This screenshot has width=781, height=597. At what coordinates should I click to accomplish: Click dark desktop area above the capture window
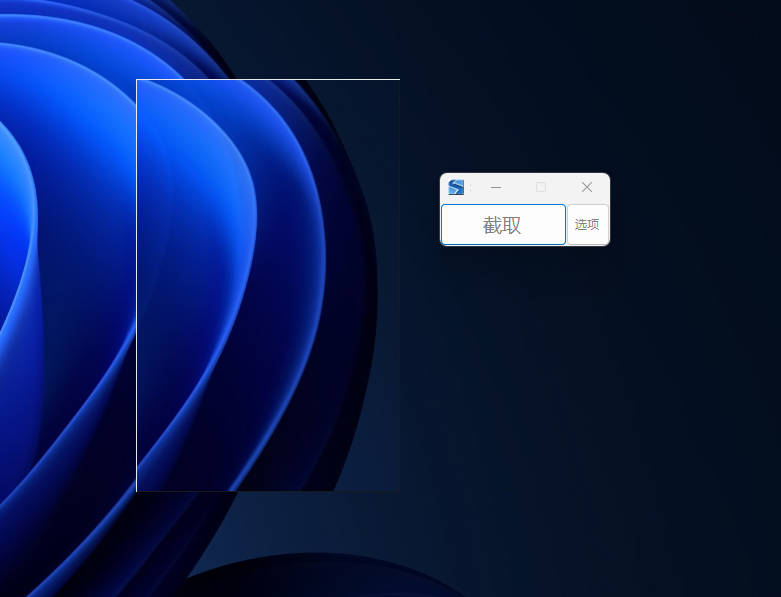click(x=525, y=90)
